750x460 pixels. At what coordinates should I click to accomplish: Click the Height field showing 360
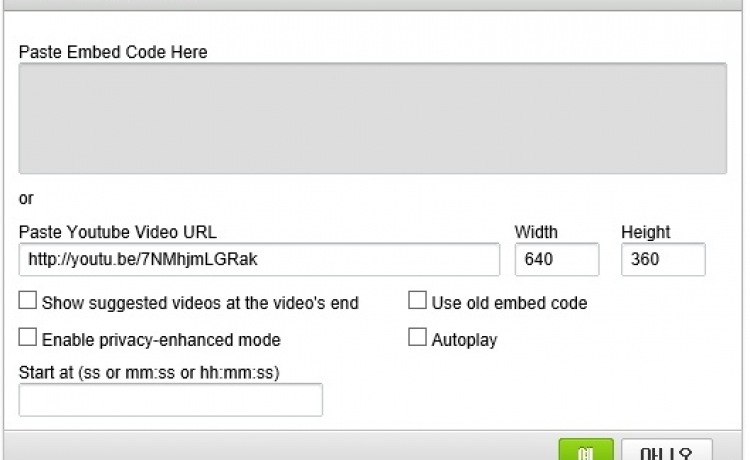tap(662, 260)
